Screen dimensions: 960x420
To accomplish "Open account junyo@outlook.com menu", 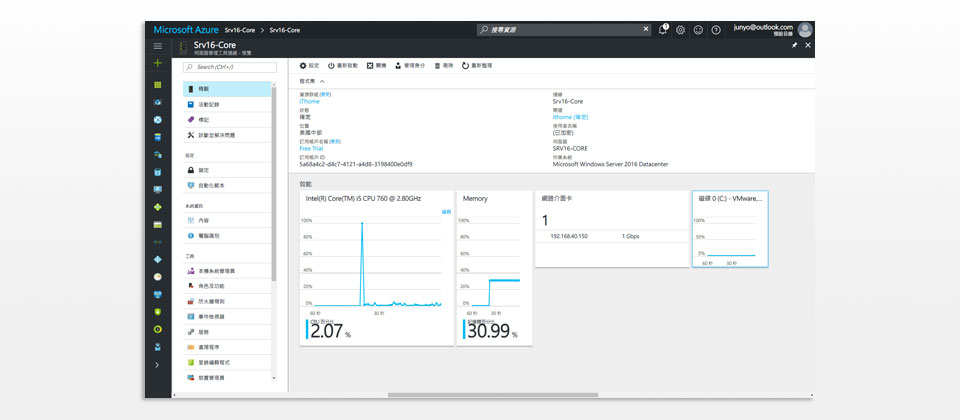I will point(763,30).
